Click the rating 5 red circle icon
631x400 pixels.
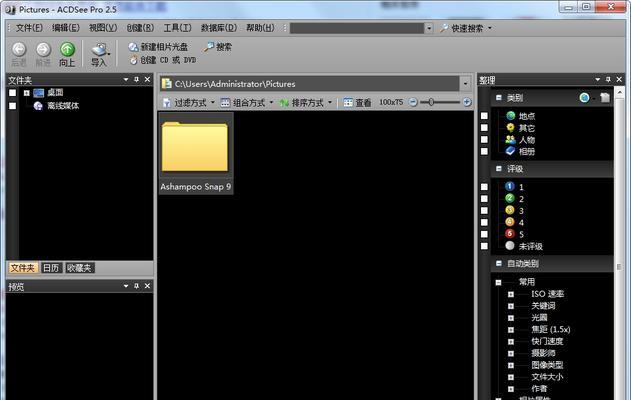click(x=510, y=234)
